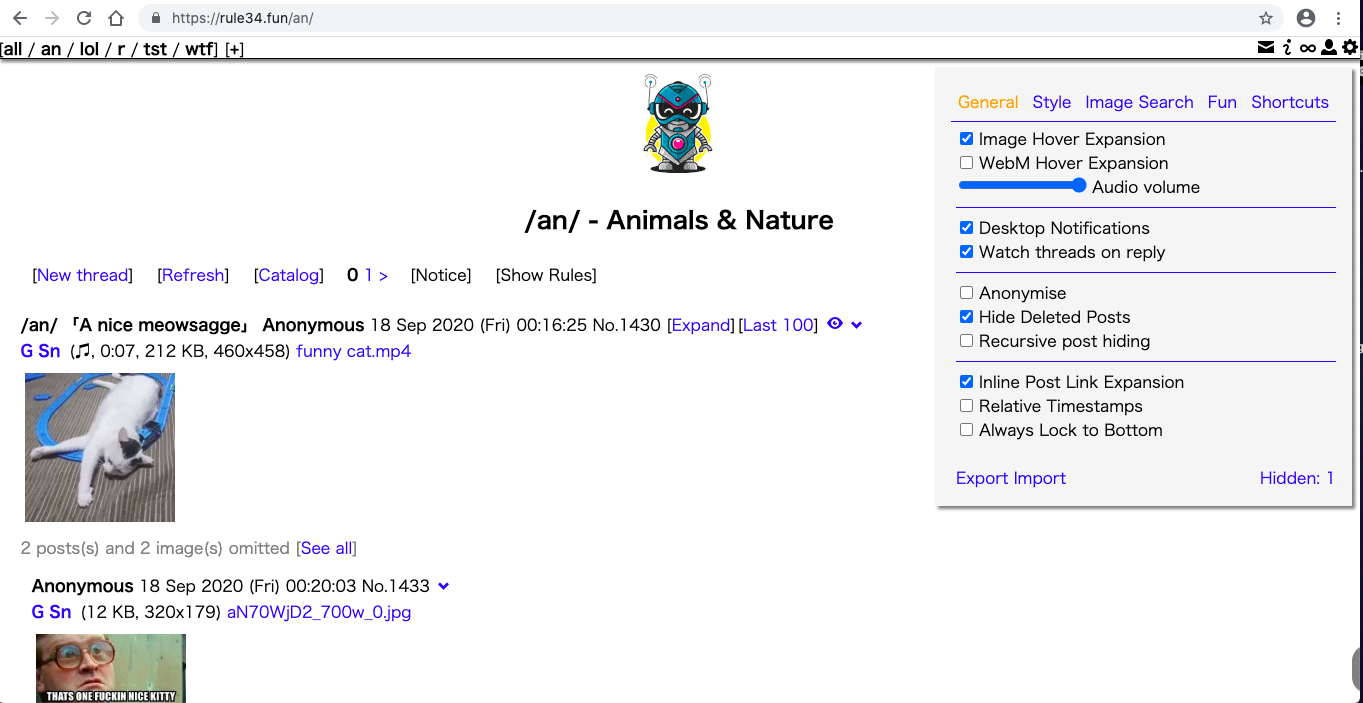This screenshot has height=703, width=1363.
Task: Enable the Anonymise option
Action: coord(966,292)
